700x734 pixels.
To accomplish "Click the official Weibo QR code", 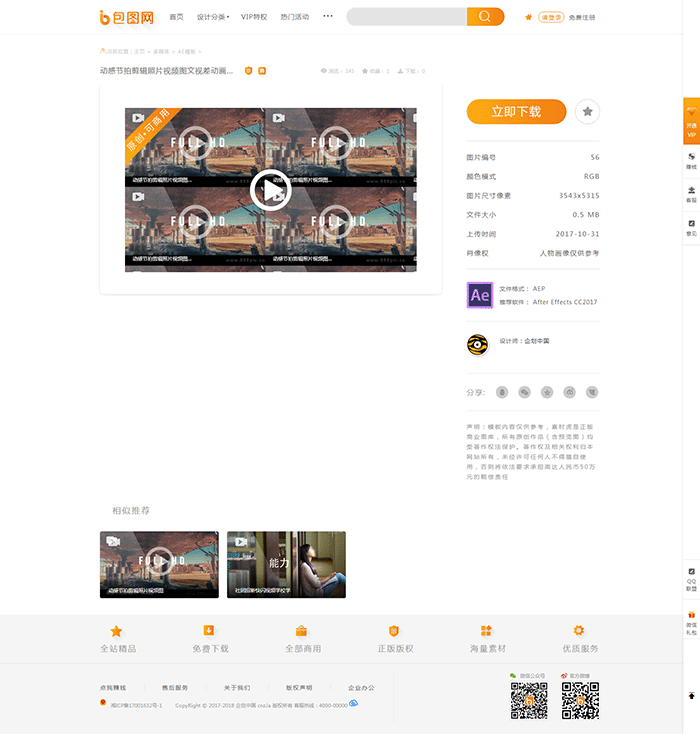I will click(580, 700).
